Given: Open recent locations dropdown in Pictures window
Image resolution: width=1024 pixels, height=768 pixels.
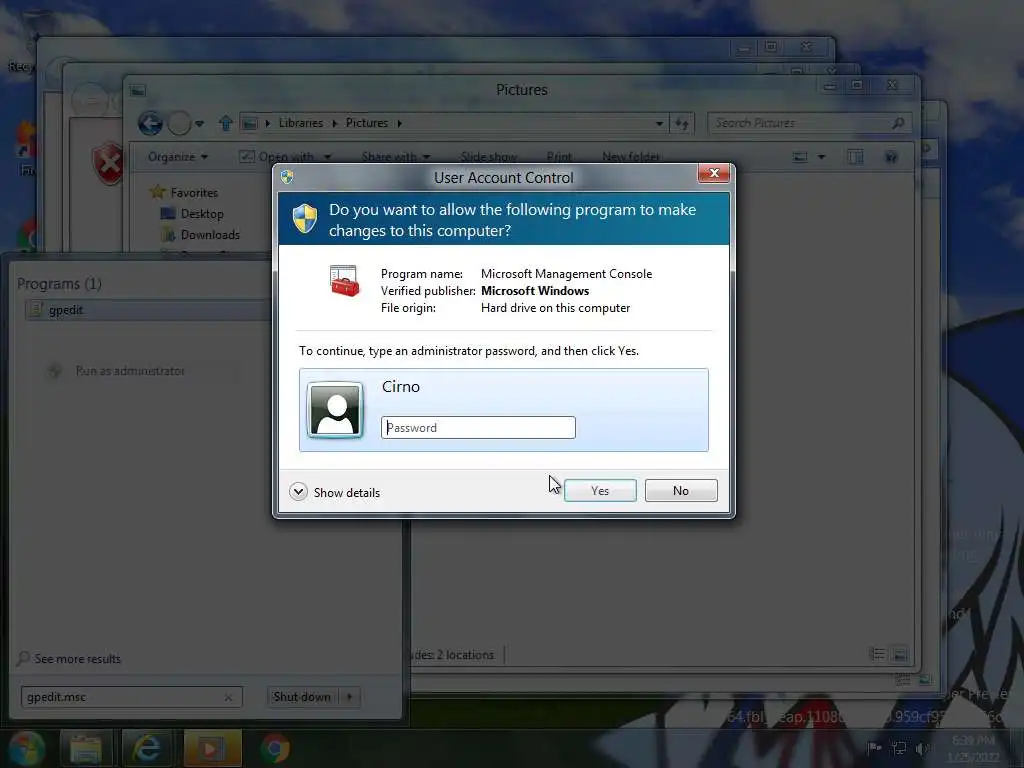Looking at the screenshot, I should 199,123.
